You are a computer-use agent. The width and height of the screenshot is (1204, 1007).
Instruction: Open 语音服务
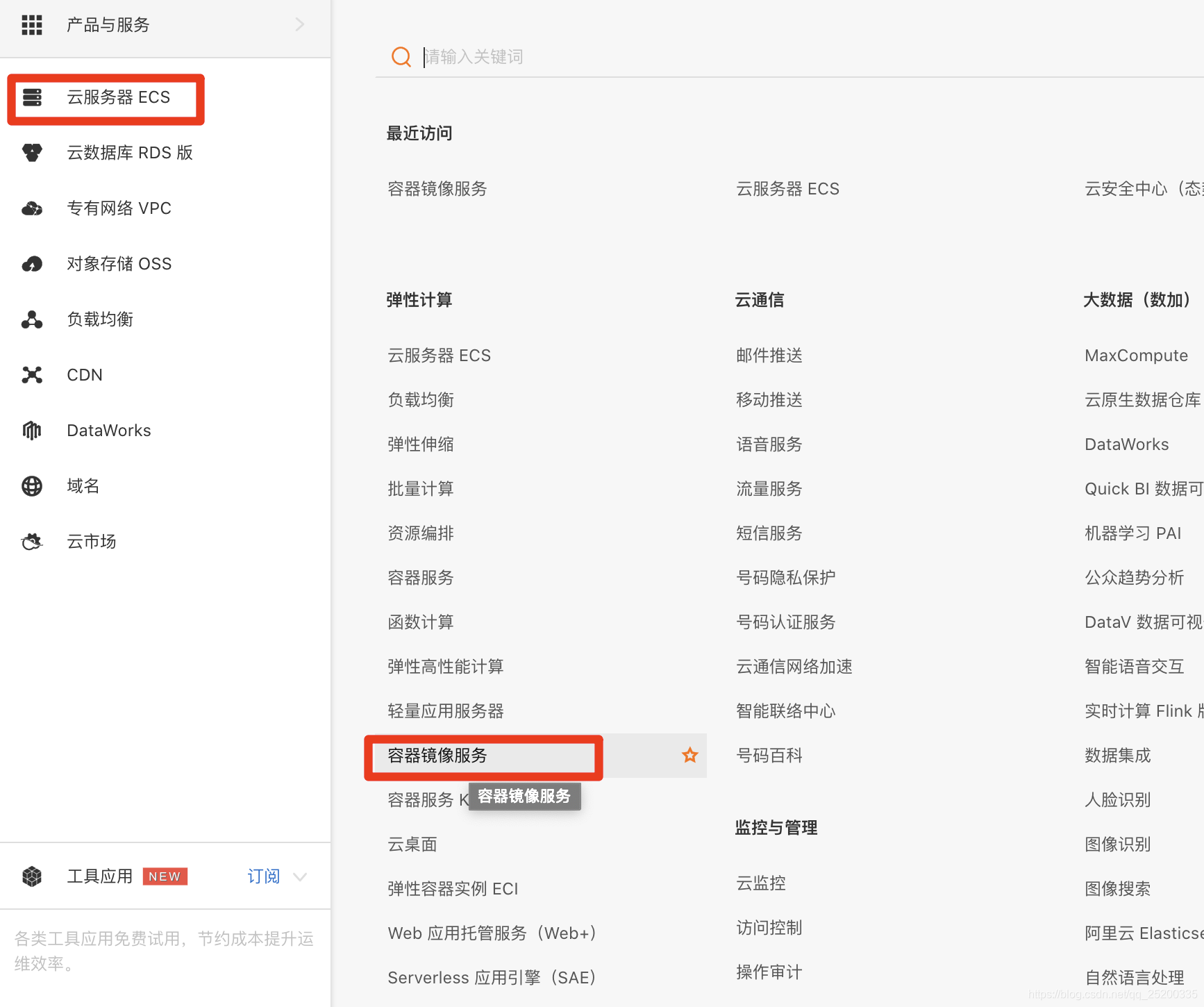coord(769,444)
